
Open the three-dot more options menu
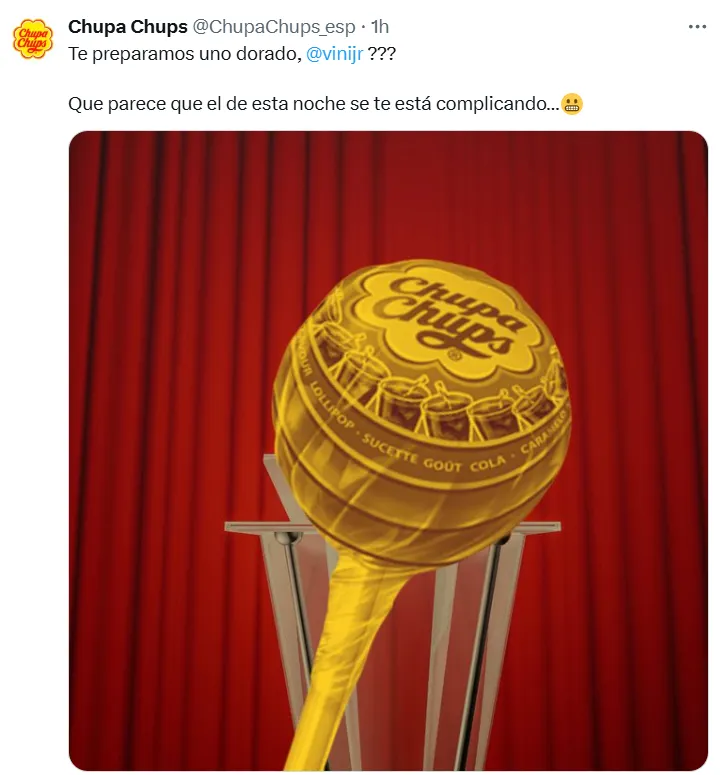697,27
